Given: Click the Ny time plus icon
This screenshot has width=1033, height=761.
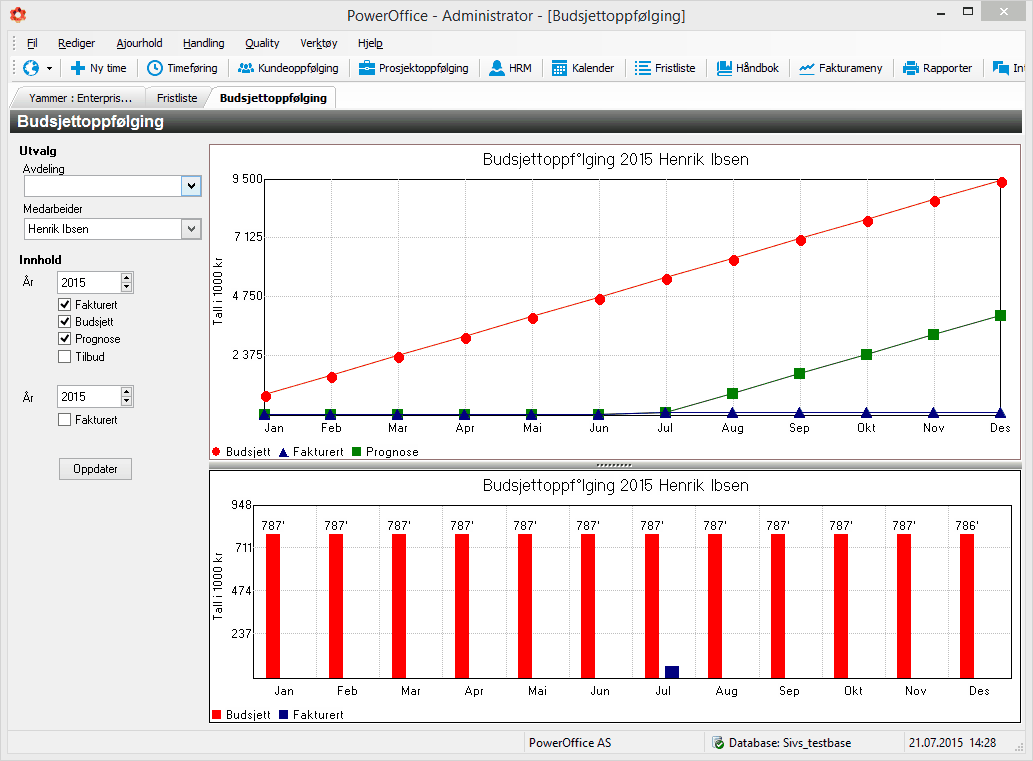Looking at the screenshot, I should [x=78, y=68].
